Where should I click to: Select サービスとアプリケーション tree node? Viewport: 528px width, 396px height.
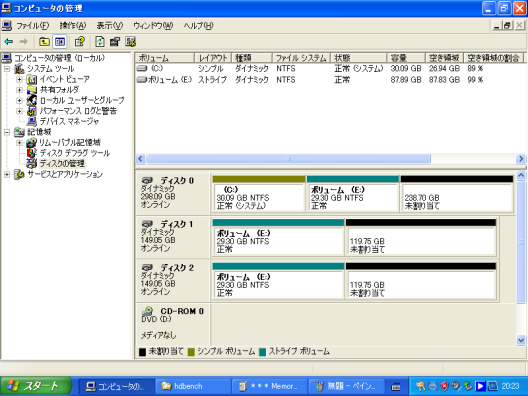coord(65,174)
